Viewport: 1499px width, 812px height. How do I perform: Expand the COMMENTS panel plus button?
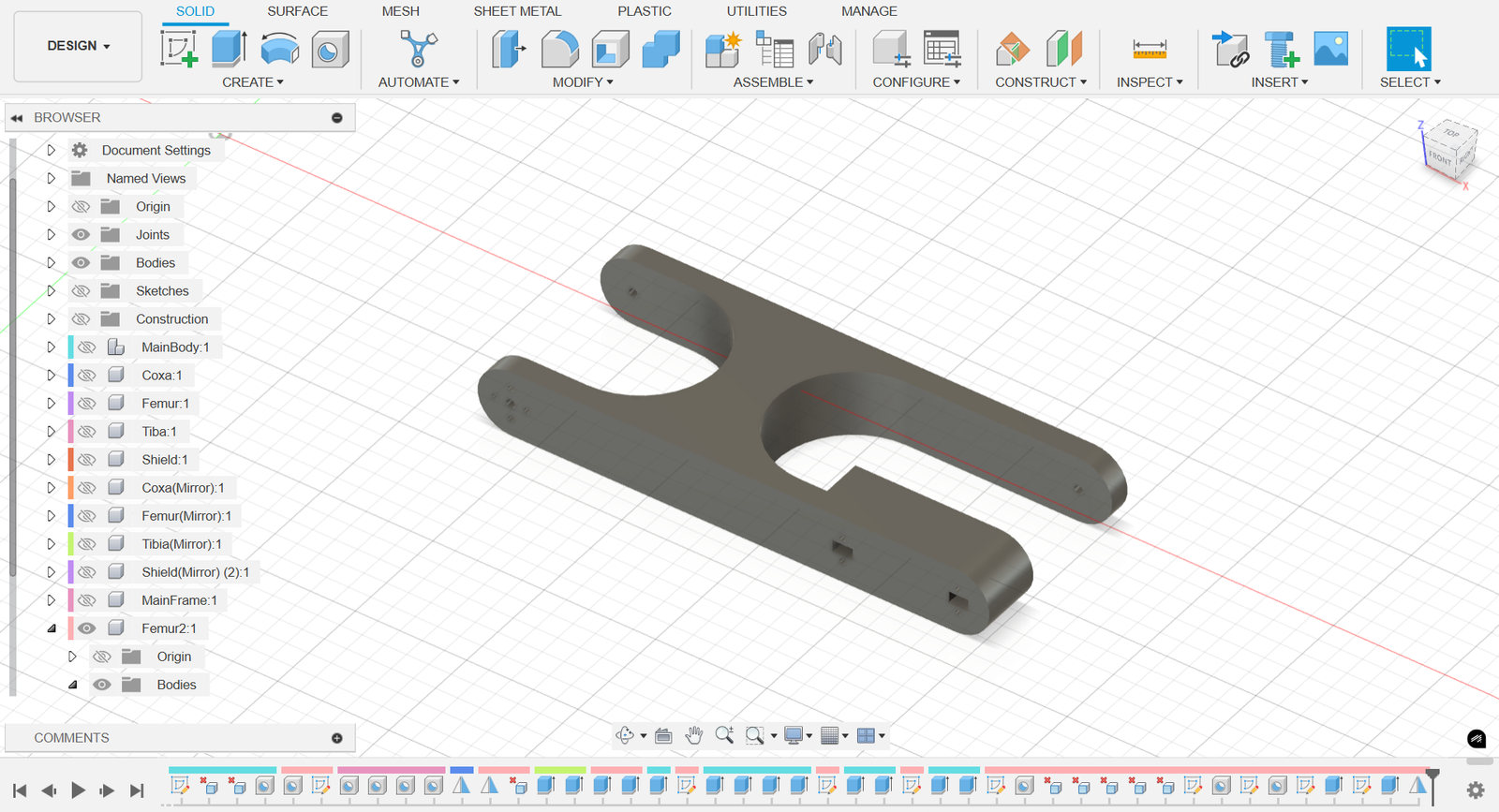pyautogui.click(x=337, y=738)
